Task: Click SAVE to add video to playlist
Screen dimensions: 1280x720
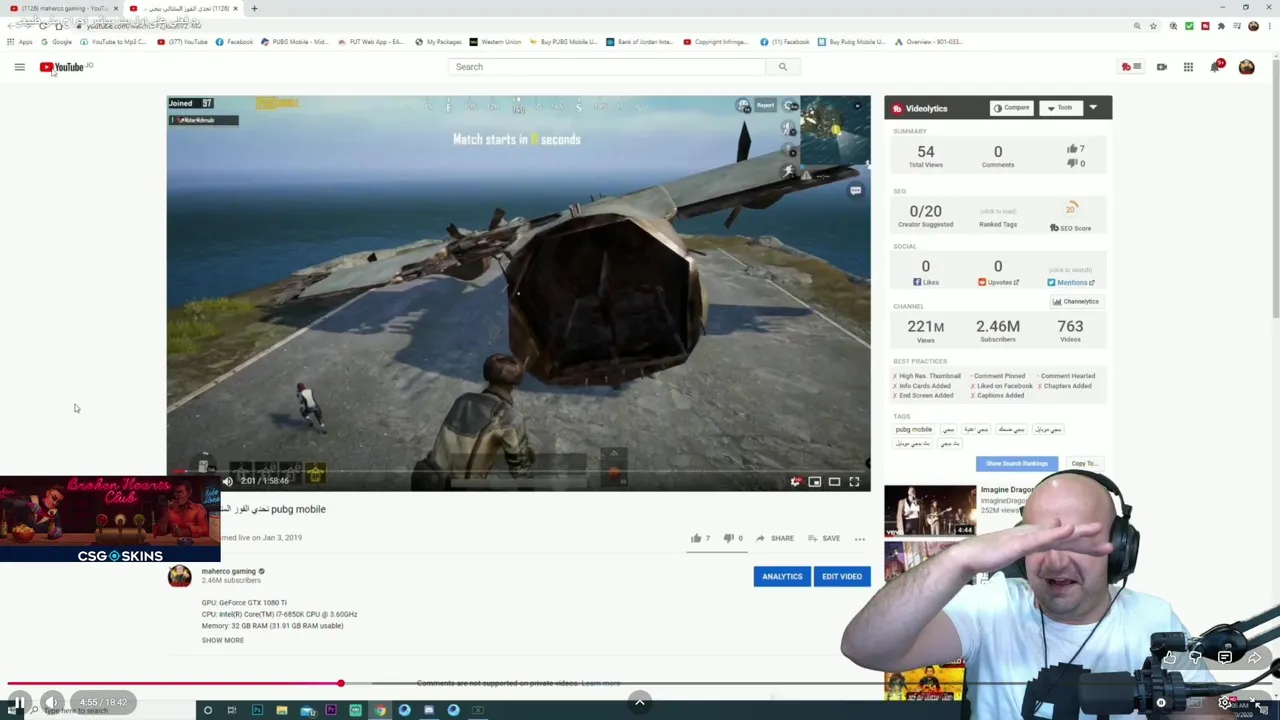Action: point(824,538)
